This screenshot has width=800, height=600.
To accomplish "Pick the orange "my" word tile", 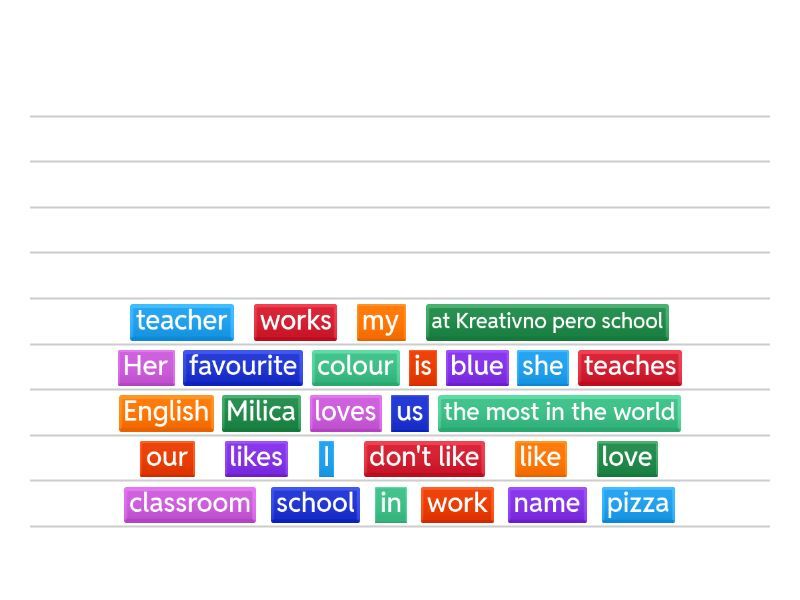I will click(x=380, y=321).
